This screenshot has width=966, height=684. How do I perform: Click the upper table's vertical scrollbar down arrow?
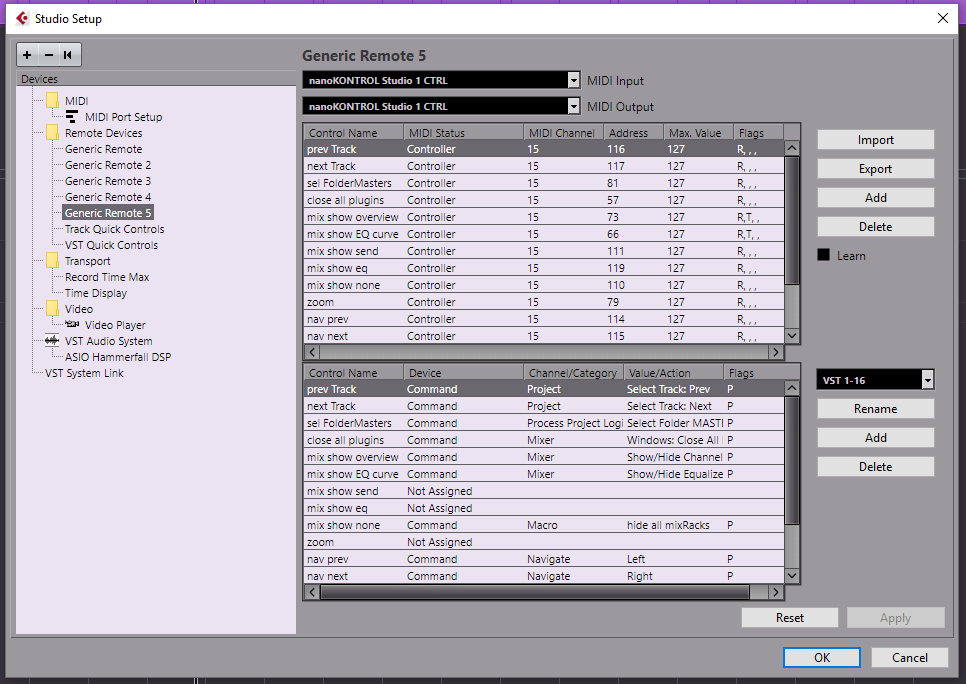click(791, 335)
